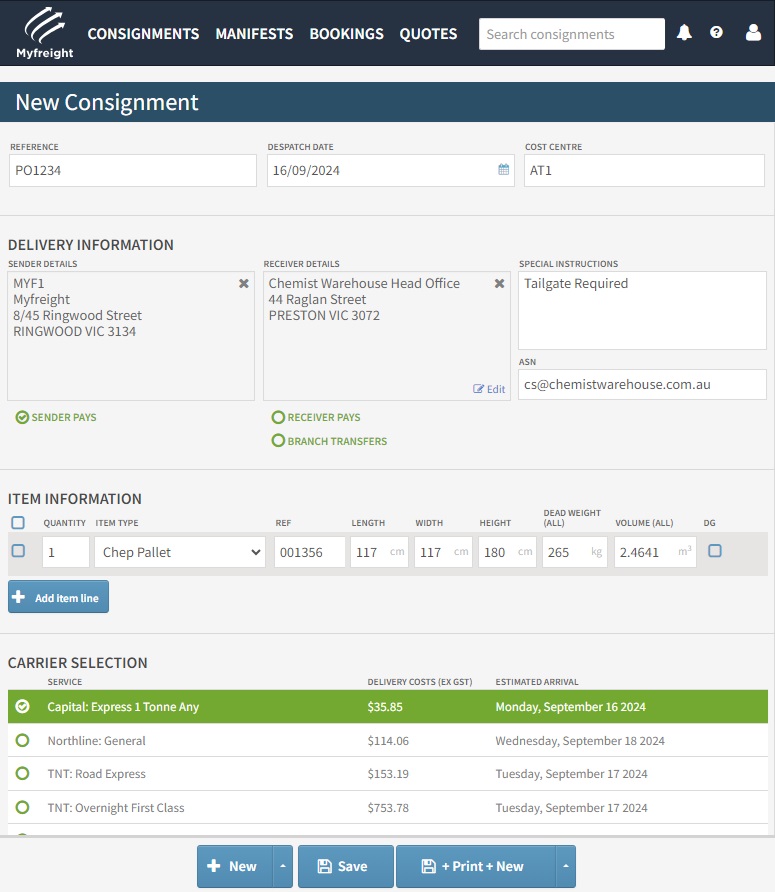Select the Branch Transfers option
Screen dimensions: 775x892
pos(329,441)
